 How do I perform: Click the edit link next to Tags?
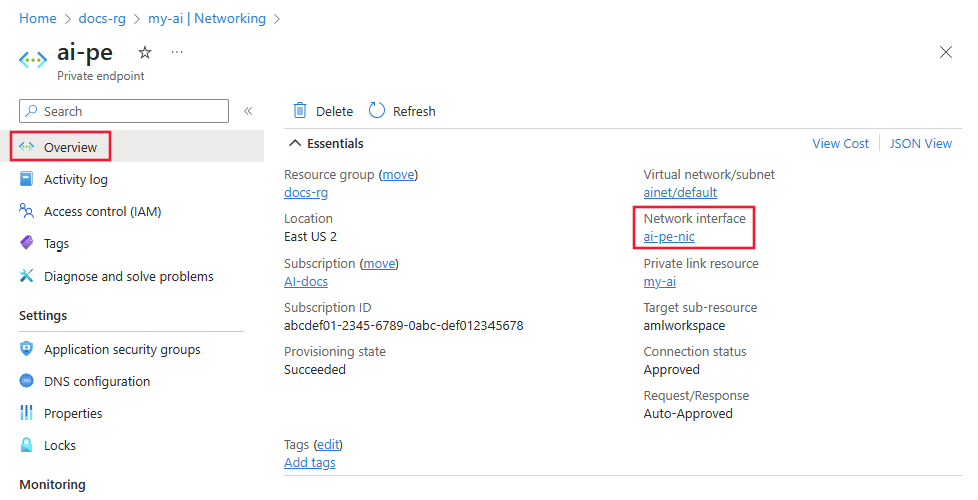(328, 445)
